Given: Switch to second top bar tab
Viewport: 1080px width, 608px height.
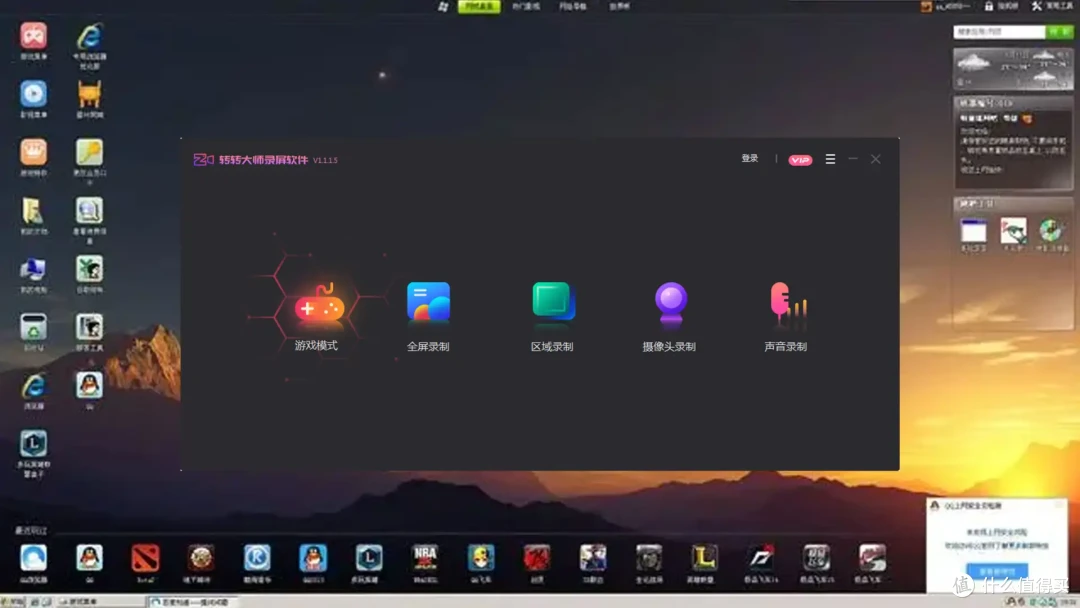Looking at the screenshot, I should click(x=526, y=6).
